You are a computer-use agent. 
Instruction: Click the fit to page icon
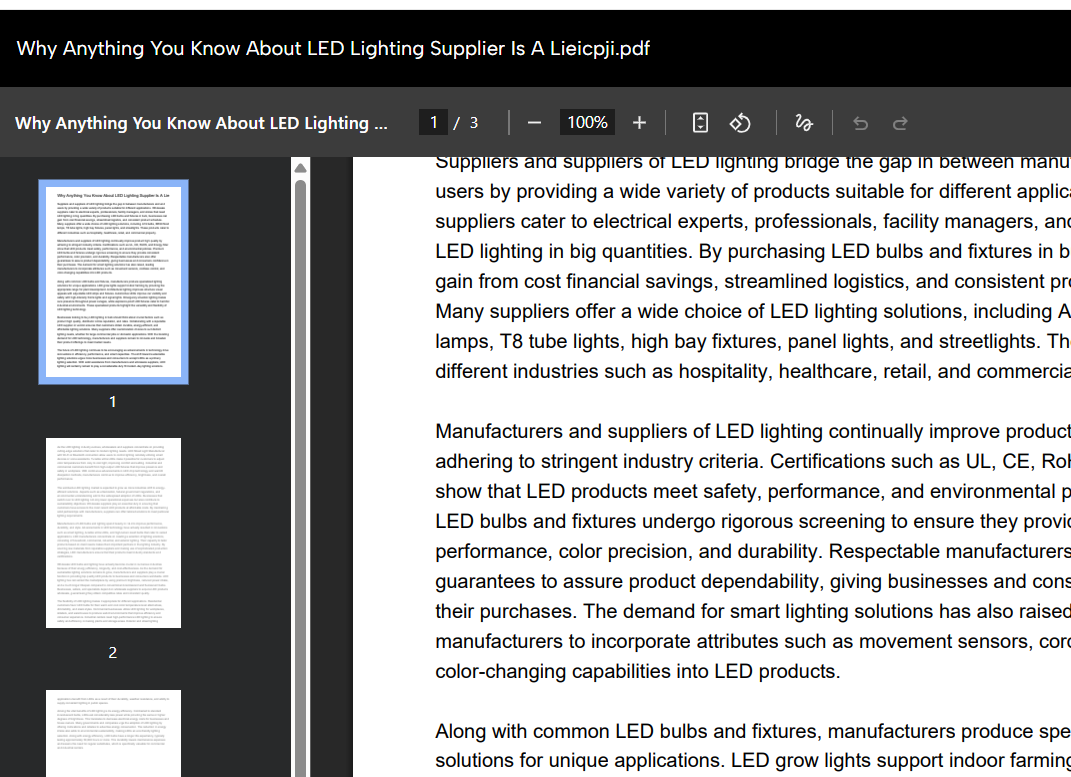click(x=701, y=123)
